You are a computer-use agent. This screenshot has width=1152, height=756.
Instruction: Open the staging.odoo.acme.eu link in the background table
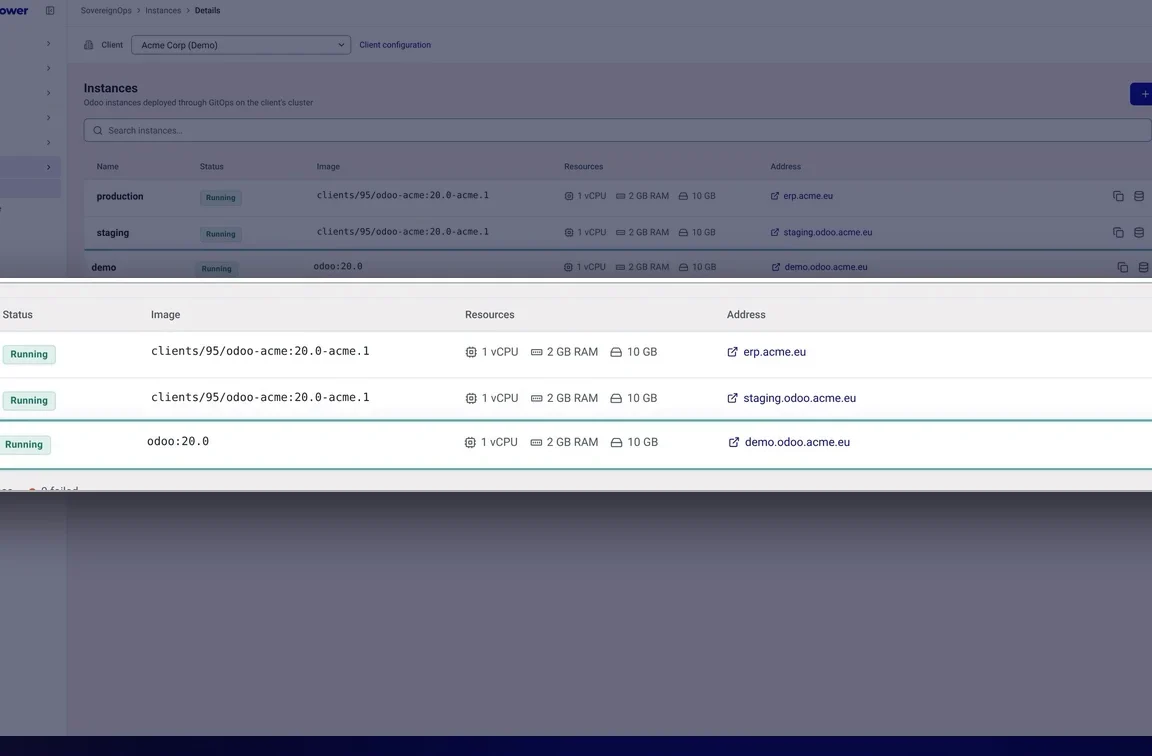coord(828,232)
